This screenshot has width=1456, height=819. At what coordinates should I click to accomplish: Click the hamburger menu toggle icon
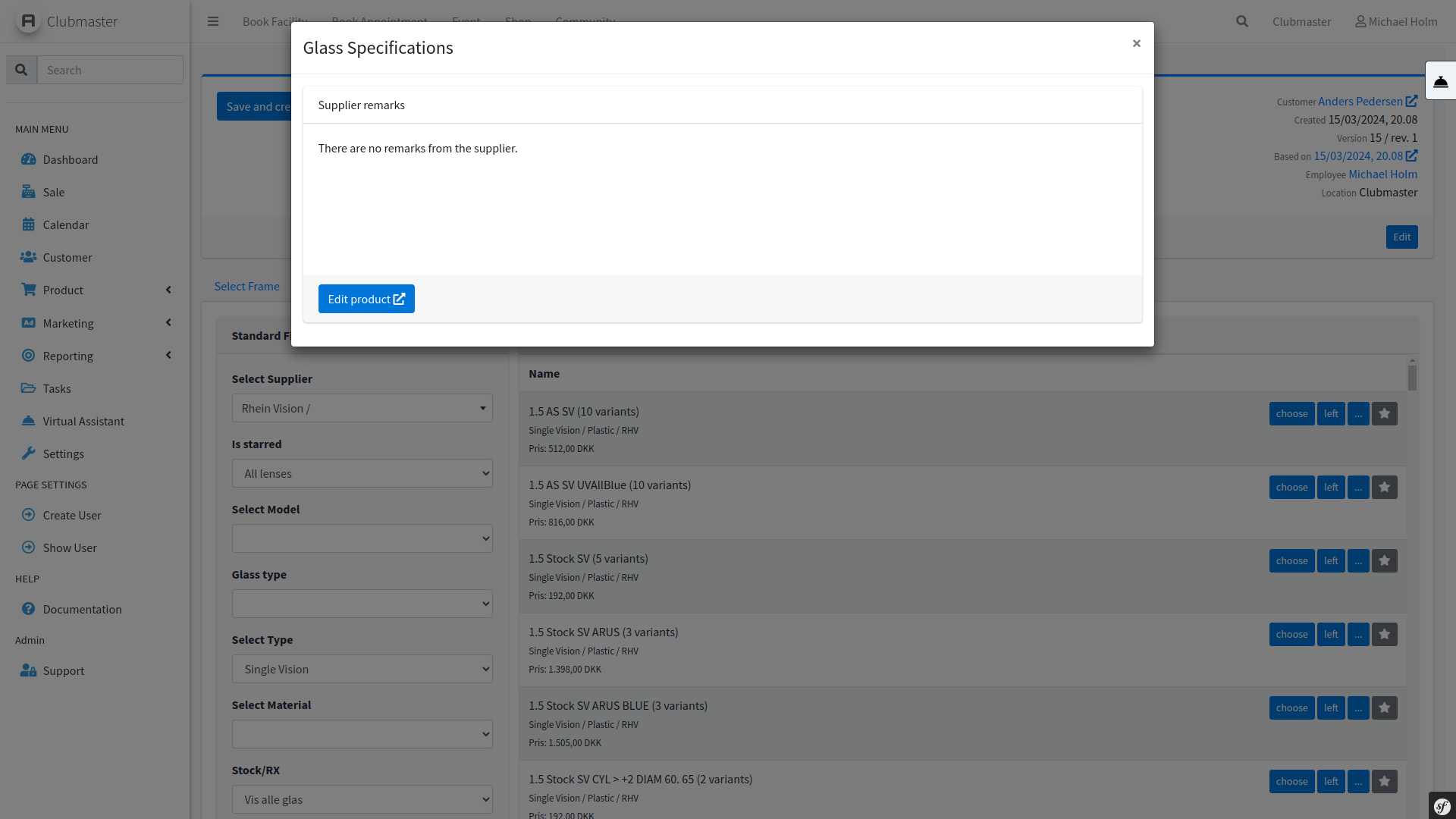(x=213, y=21)
